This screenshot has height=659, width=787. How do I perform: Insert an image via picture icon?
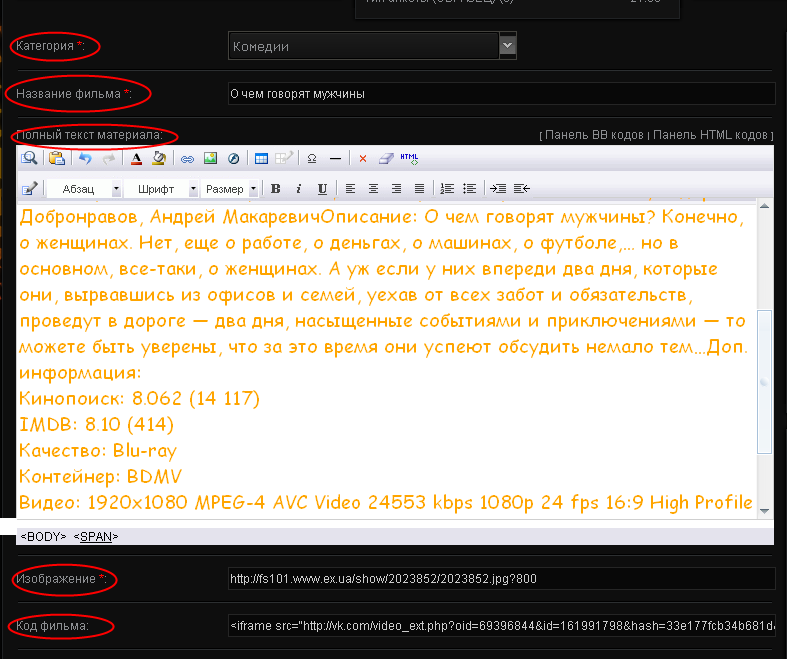pyautogui.click(x=210, y=159)
